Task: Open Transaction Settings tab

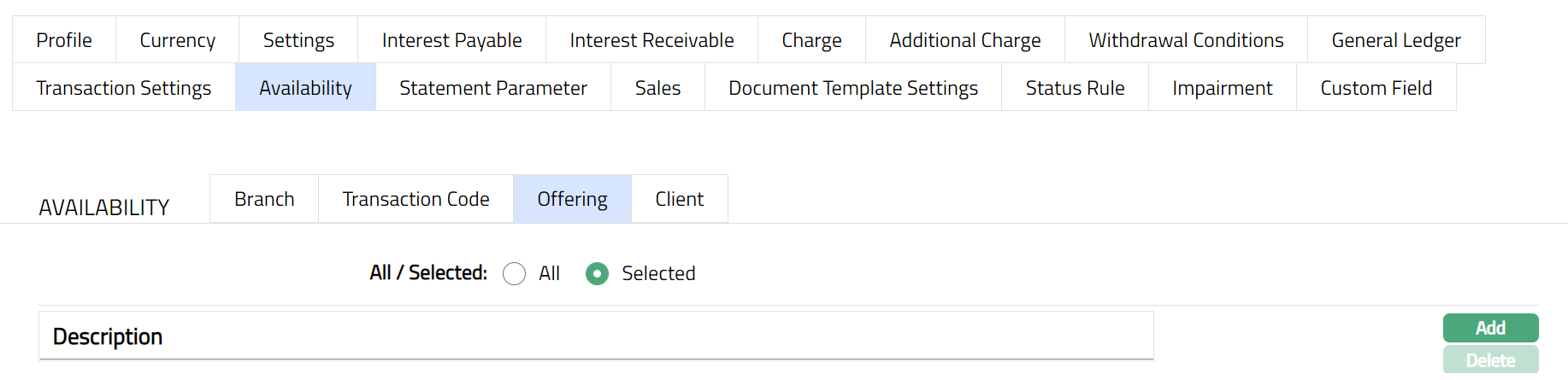Action: 124,88
